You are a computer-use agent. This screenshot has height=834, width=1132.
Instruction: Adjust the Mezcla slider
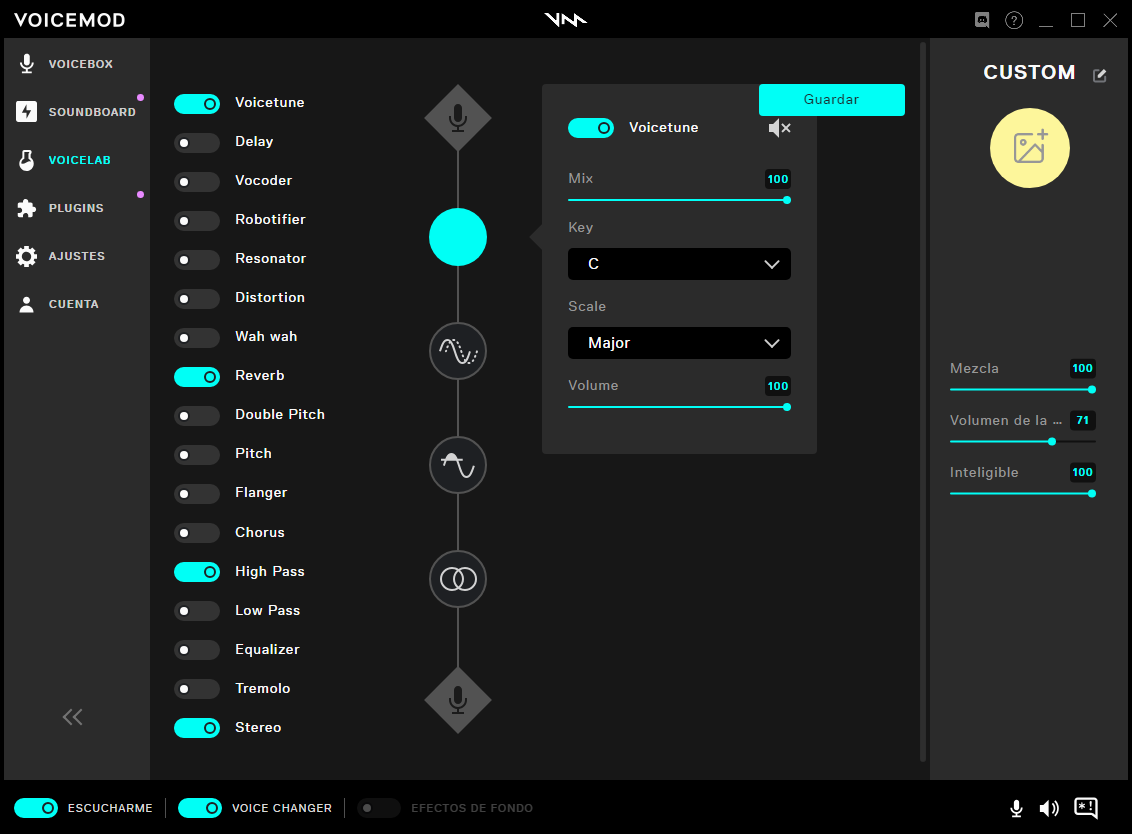(x=1023, y=389)
